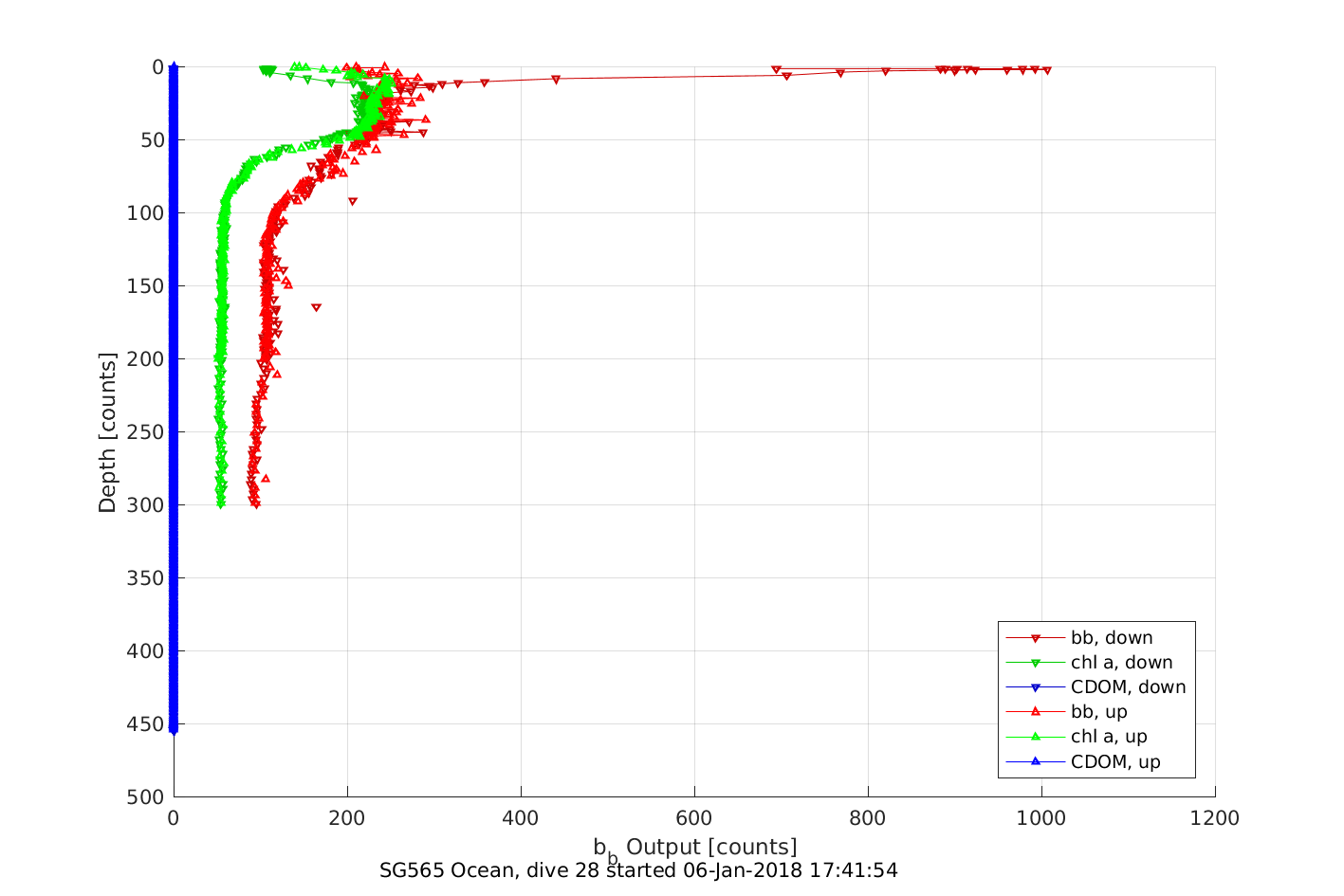
Task: Click the isolated red bb outlier near 90 depth
Action: tap(353, 201)
